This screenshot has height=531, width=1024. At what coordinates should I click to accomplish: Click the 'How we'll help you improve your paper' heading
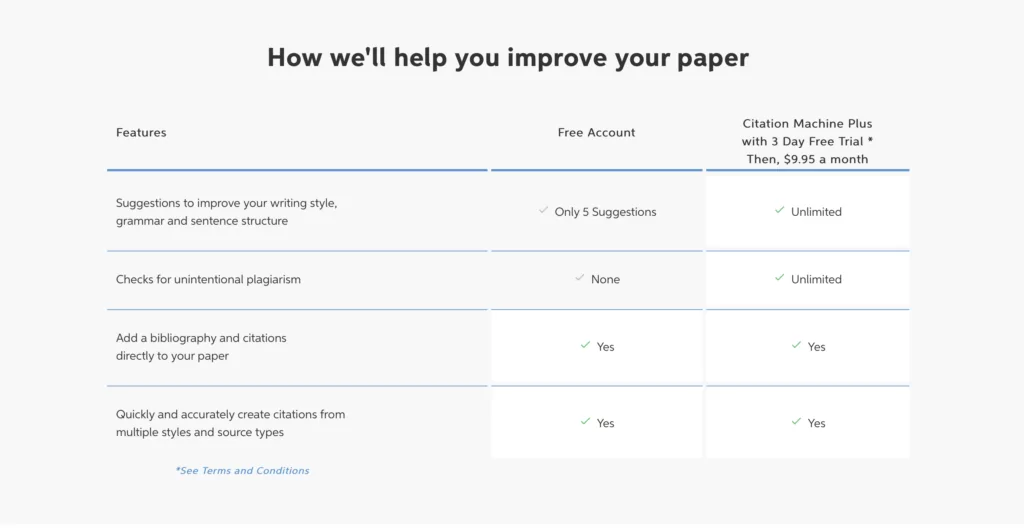pos(508,57)
